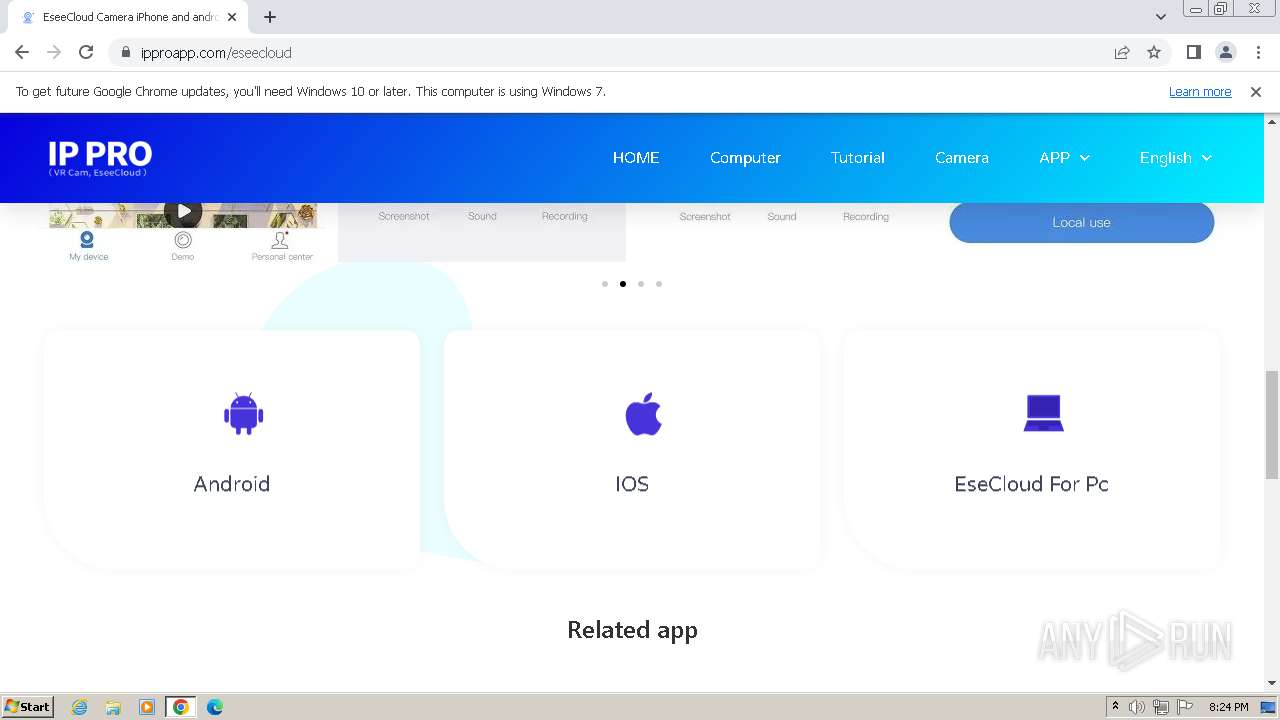Click the Chrome taskbar icon
Viewport: 1280px width, 720px height.
pyautogui.click(x=181, y=707)
